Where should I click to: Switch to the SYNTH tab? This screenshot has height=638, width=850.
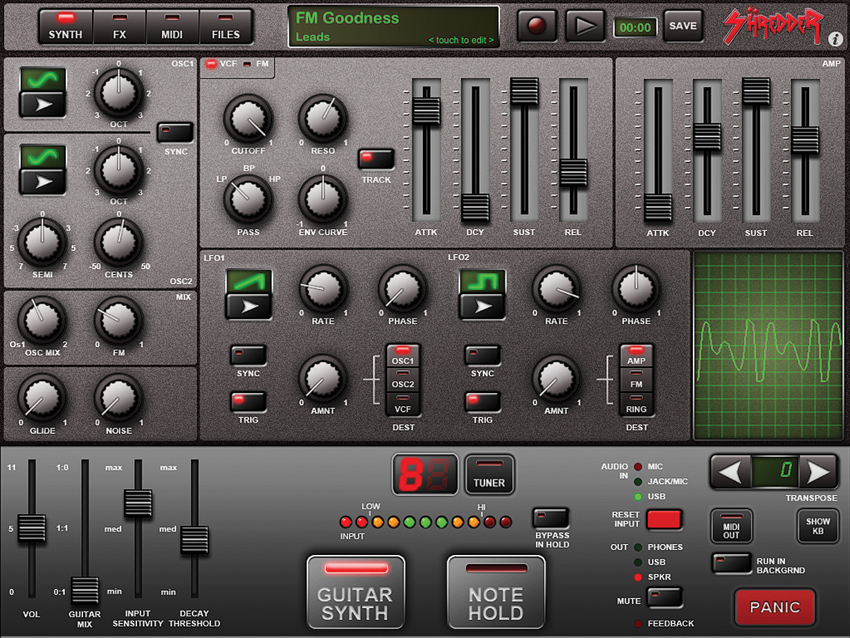click(x=66, y=27)
